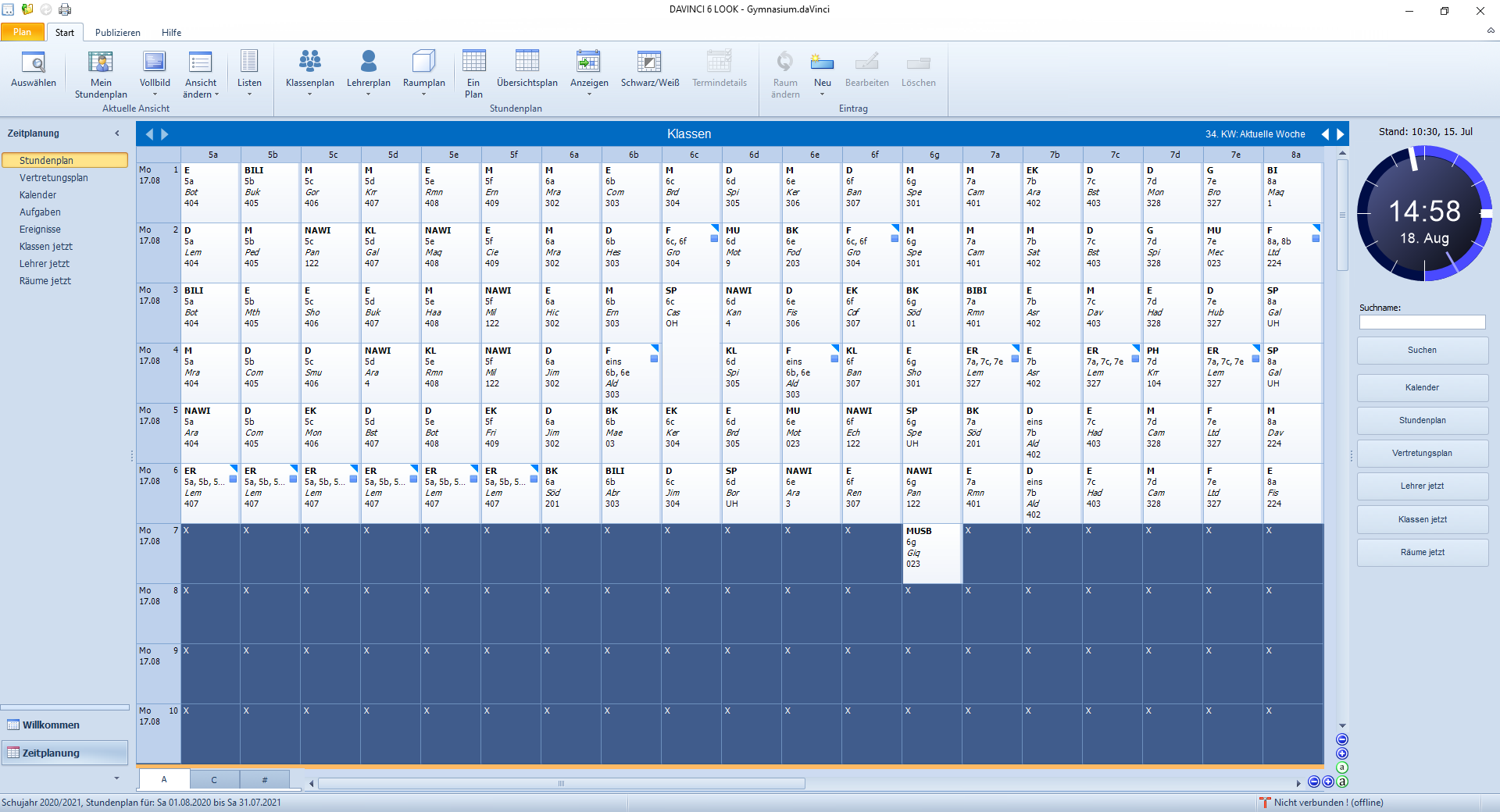Click the horizontal timetable scrollbar
This screenshot has height=812, width=1500.
[561, 783]
